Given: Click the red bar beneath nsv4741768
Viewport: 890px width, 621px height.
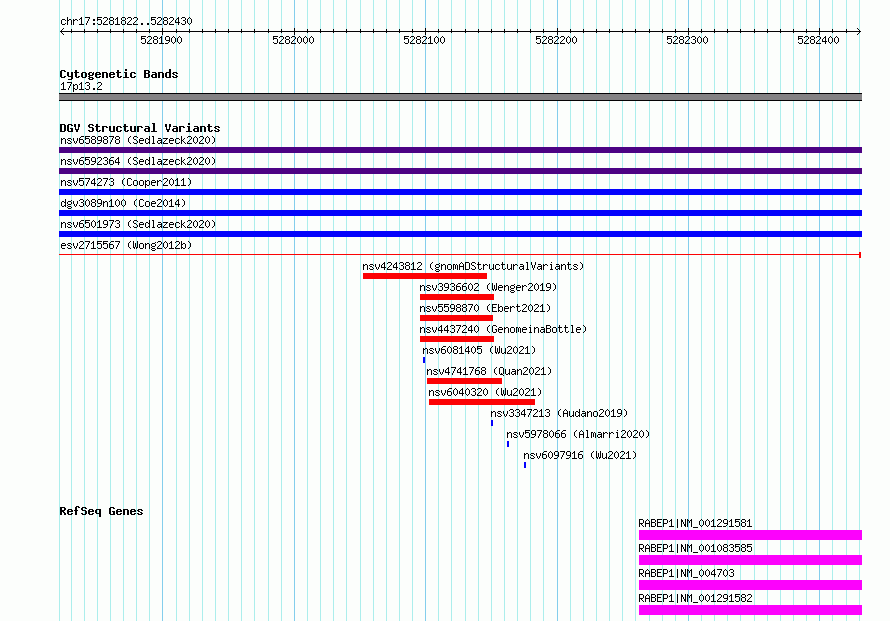Looking at the screenshot, I should (x=464, y=381).
